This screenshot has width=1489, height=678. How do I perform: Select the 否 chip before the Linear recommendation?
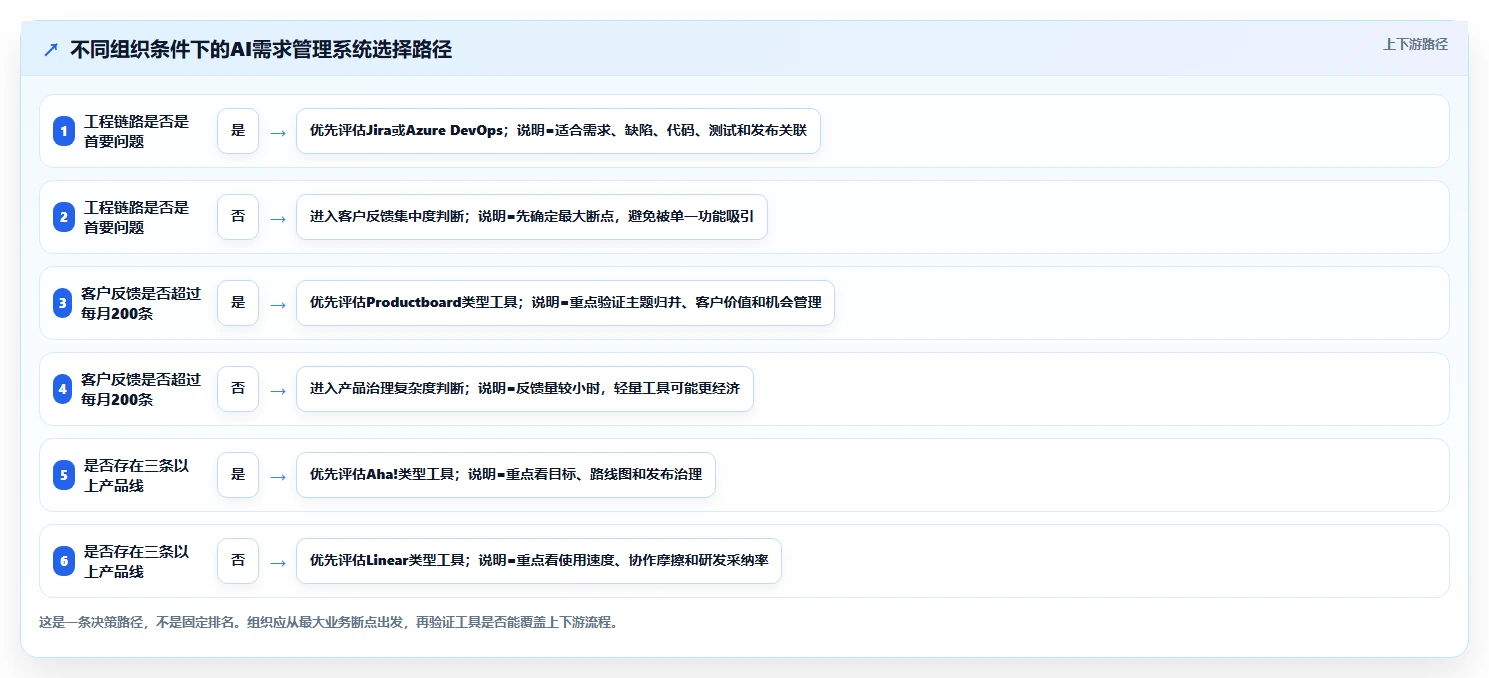tap(238, 561)
